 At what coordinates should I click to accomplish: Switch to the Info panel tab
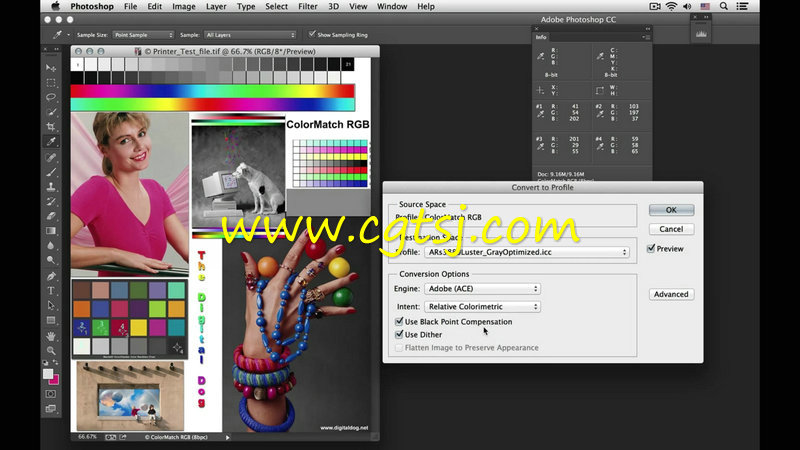coord(541,37)
